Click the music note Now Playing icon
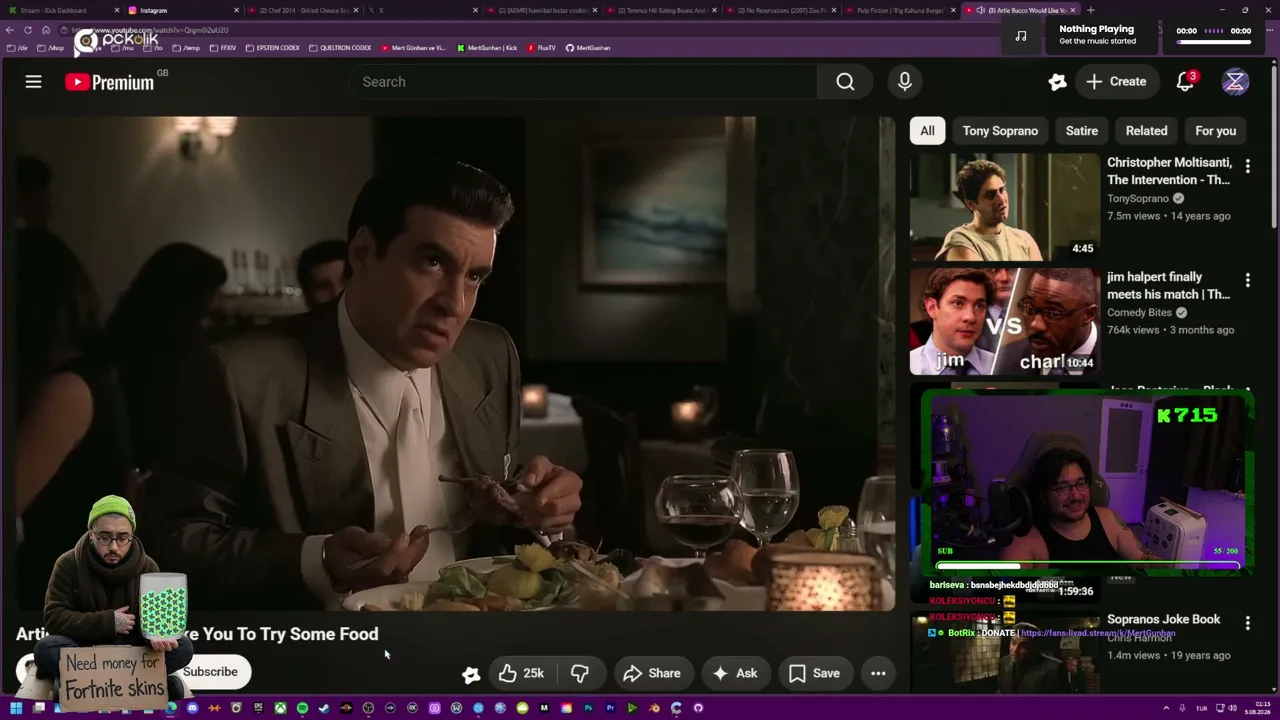 (x=1020, y=35)
